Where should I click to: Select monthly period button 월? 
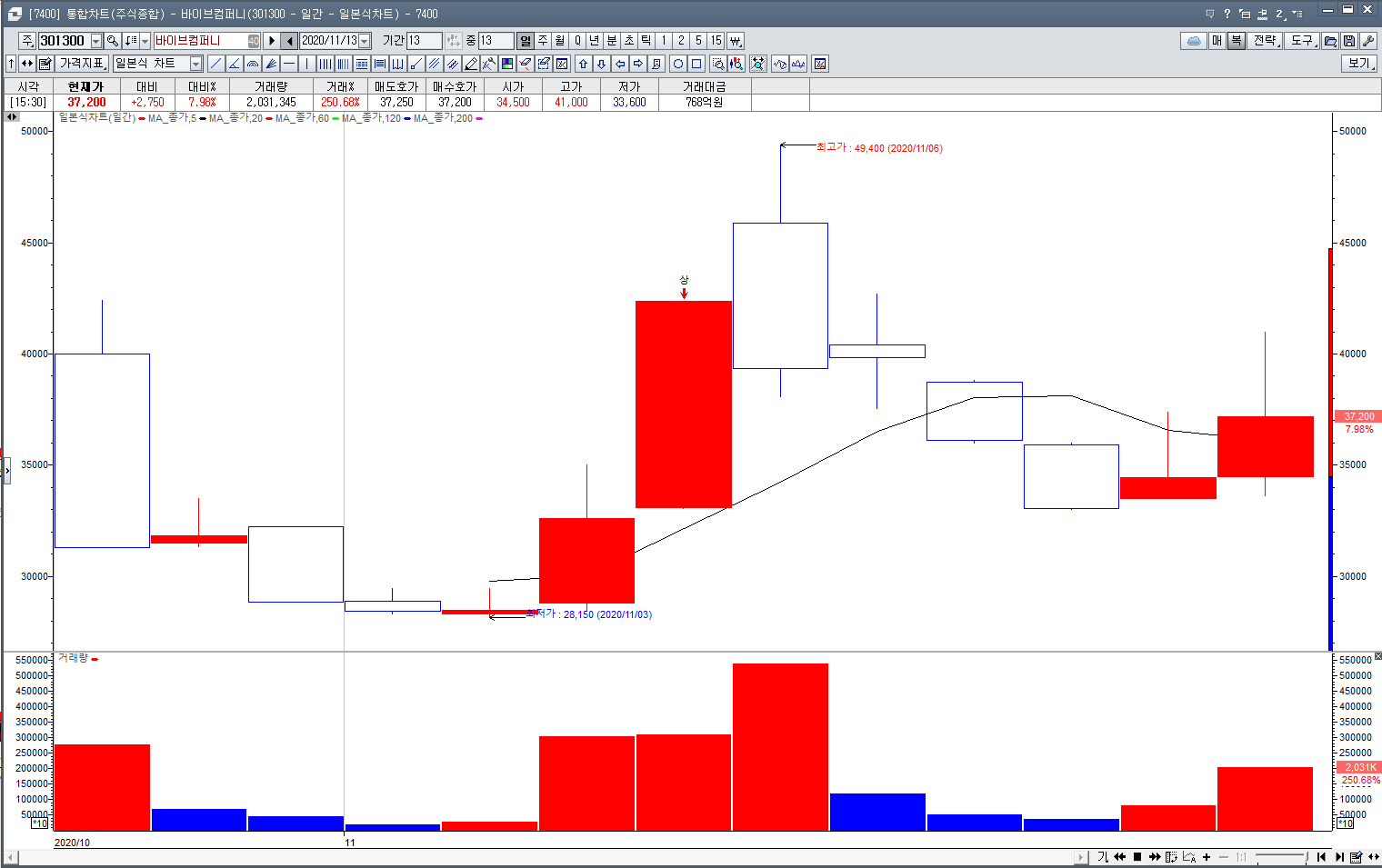tap(560, 41)
